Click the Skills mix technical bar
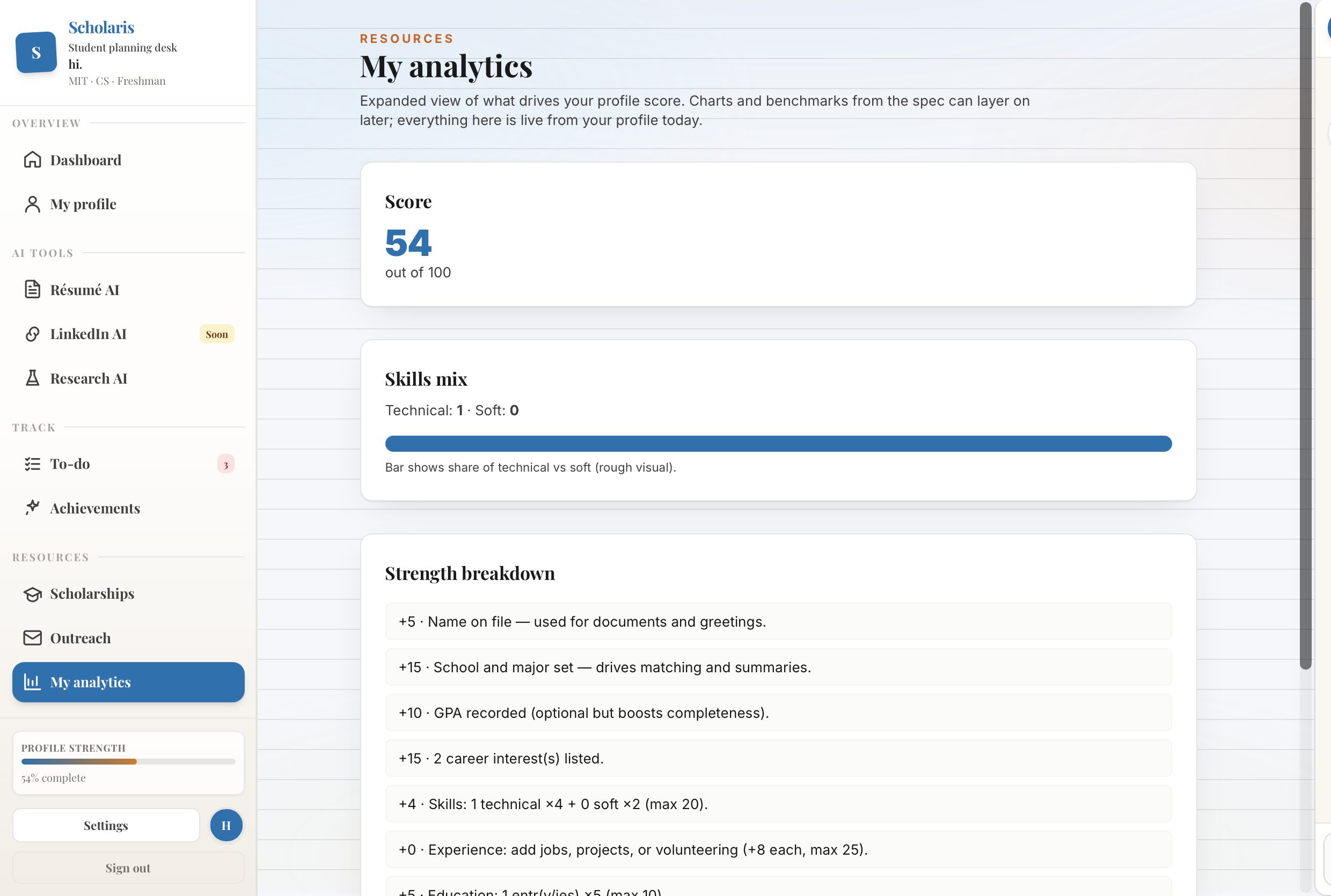Viewport: 1331px width, 896px height. point(778,444)
